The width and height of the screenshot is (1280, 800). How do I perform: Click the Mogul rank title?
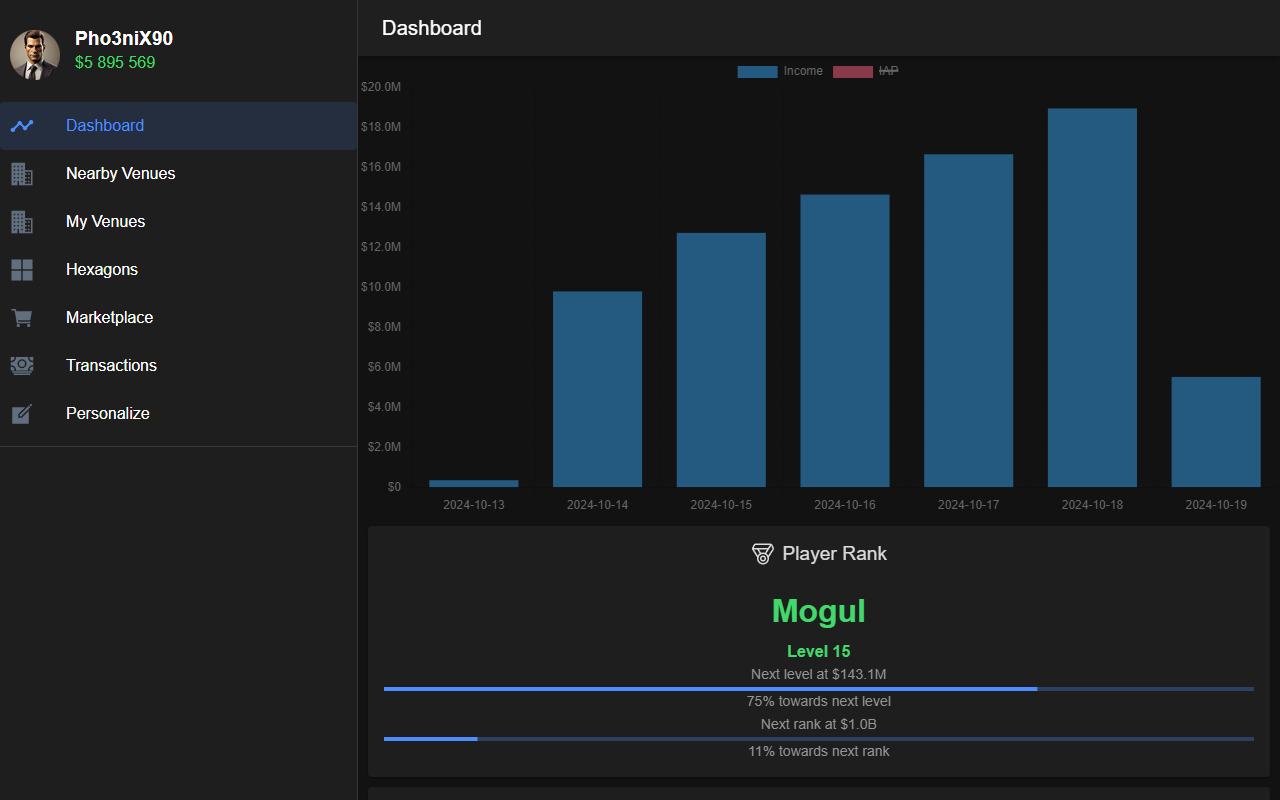[819, 611]
